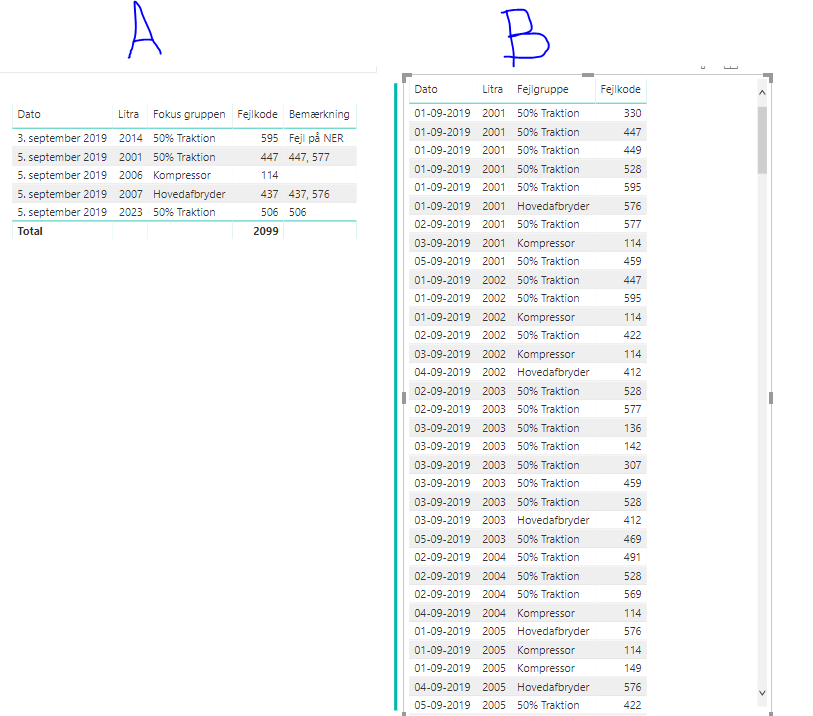This screenshot has width=813, height=716.
Task: Click Fejlkode 142 in table B
Action: pyautogui.click(x=633, y=446)
